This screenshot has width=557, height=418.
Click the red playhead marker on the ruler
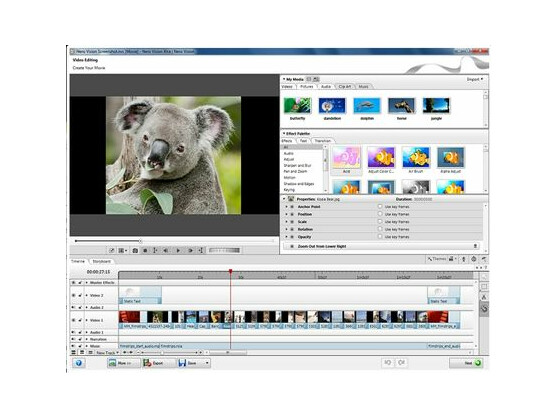pos(231,272)
